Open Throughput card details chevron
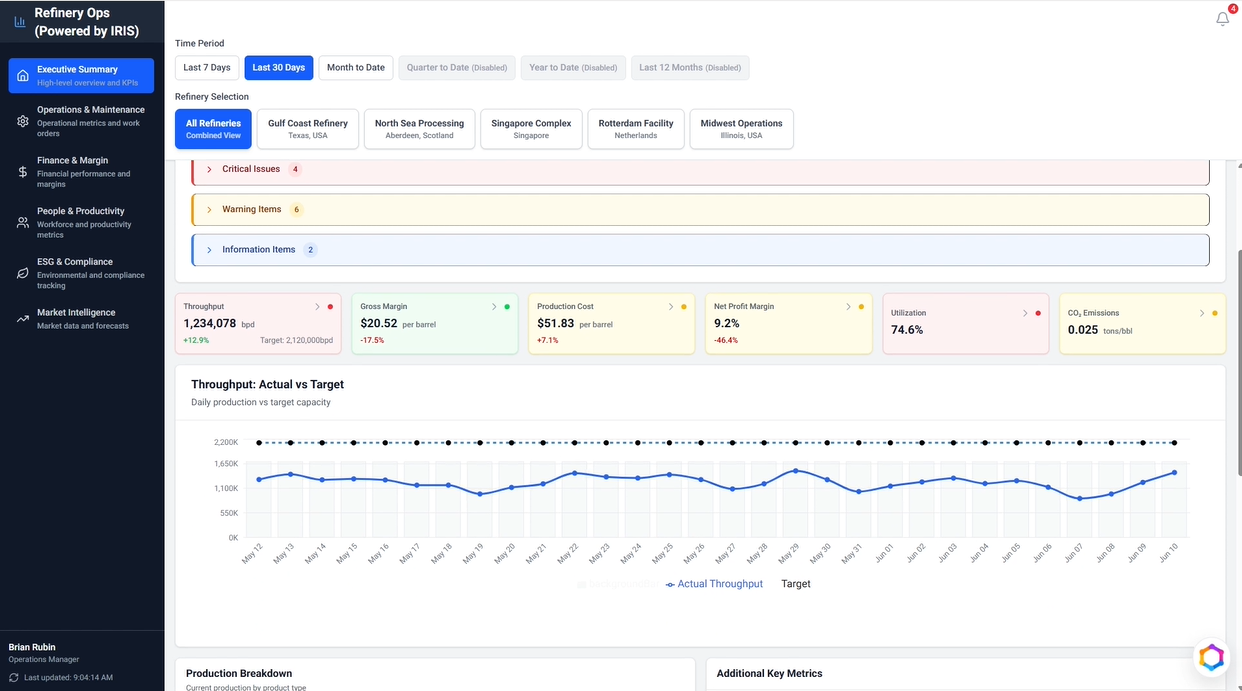This screenshot has width=1242, height=691. click(x=317, y=307)
